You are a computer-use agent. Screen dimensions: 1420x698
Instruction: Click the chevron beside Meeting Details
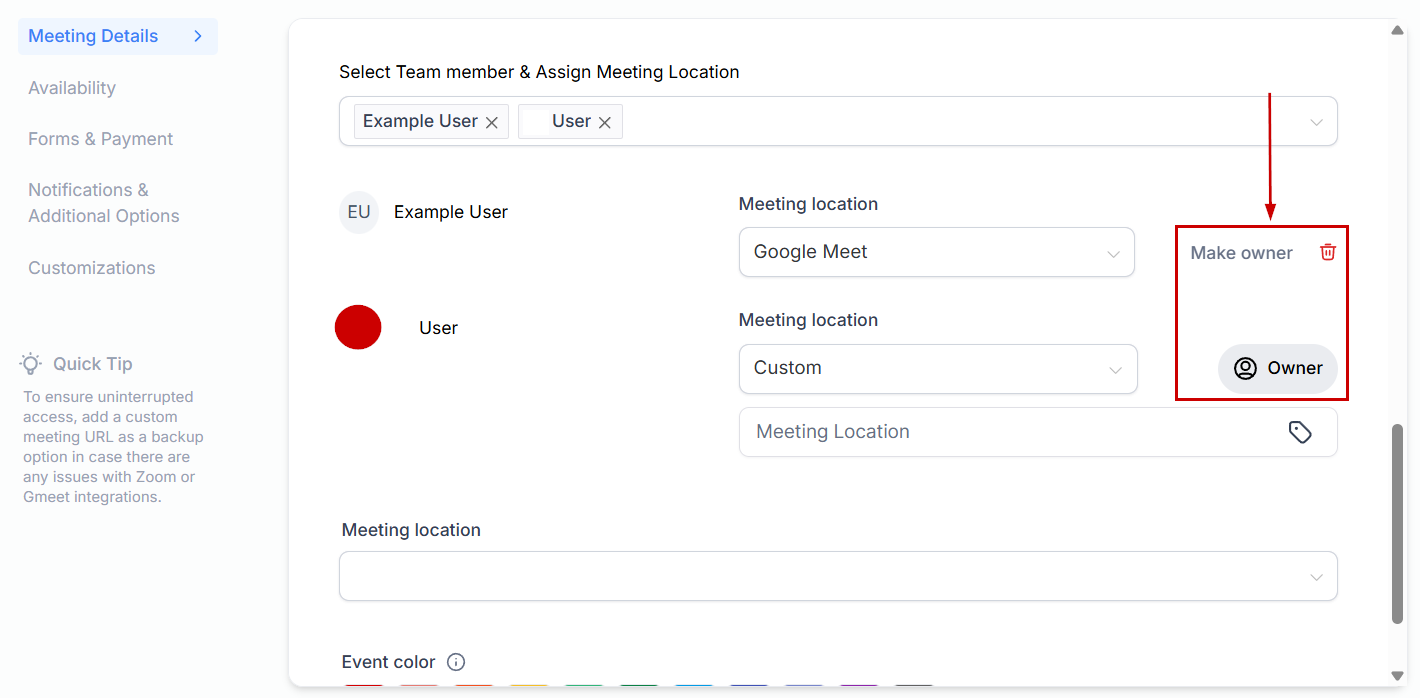pos(198,36)
